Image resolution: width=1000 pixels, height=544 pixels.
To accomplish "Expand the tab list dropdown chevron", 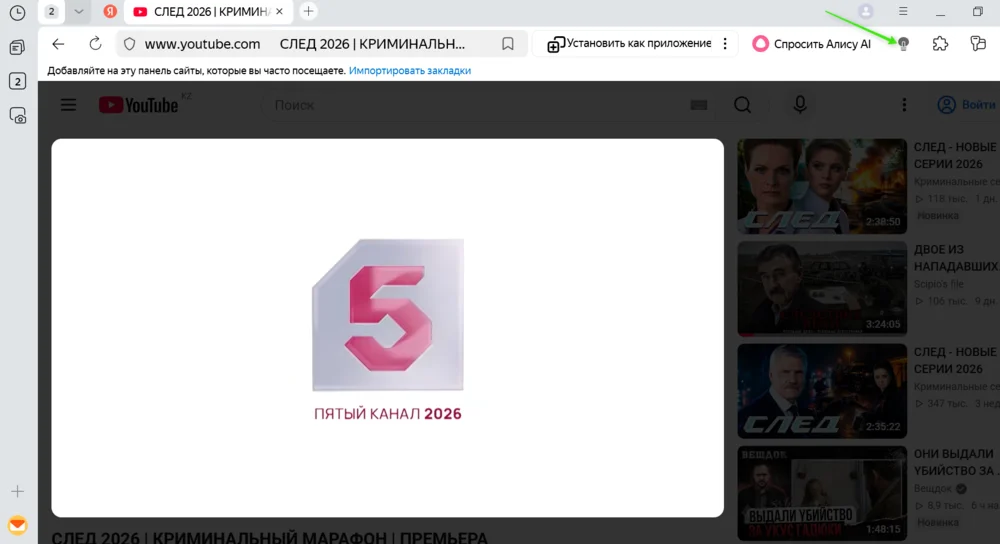I will [78, 11].
